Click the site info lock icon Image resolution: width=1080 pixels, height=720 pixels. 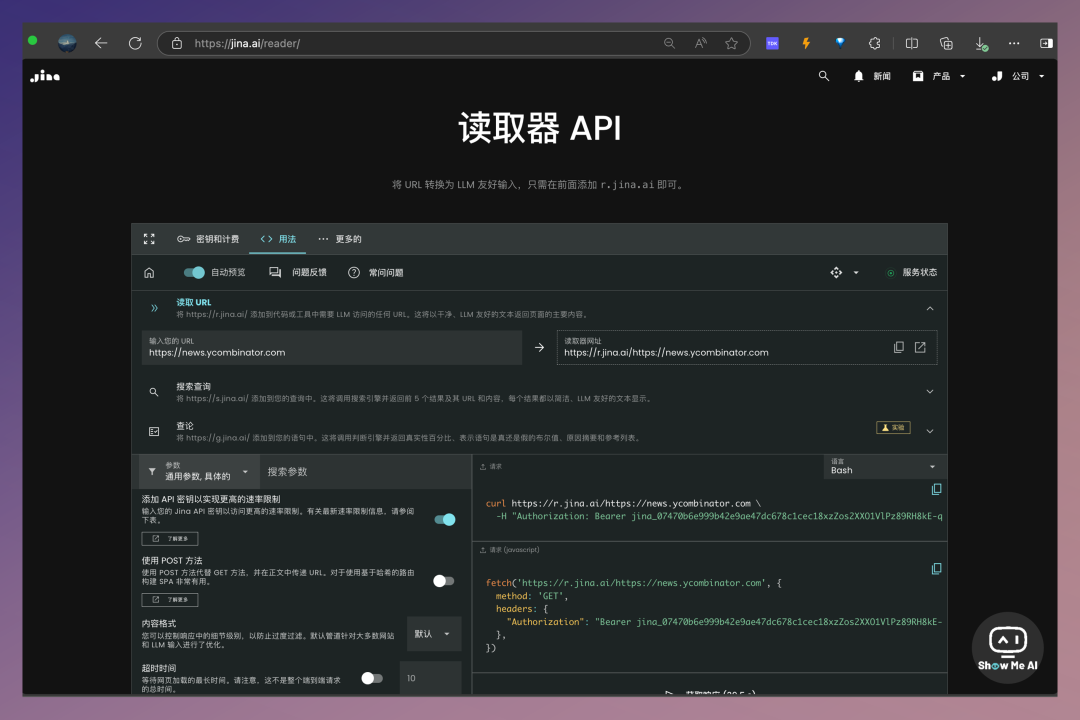pos(177,43)
